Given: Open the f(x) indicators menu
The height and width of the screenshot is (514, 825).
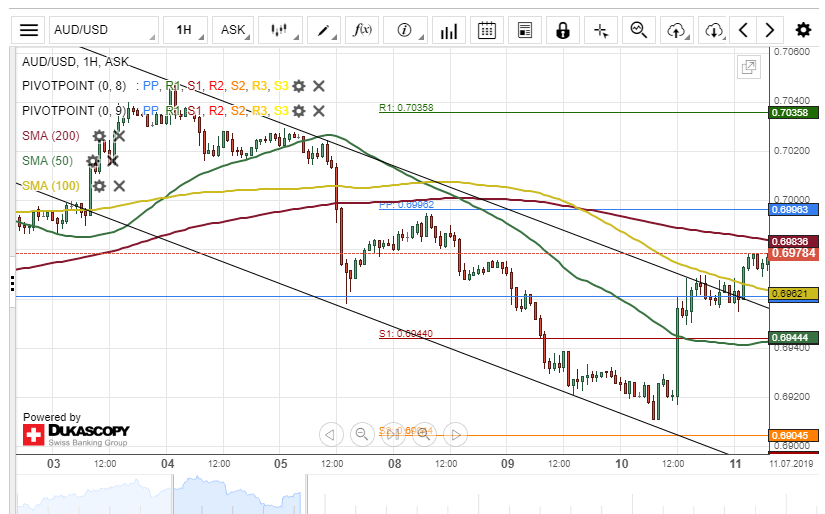Looking at the screenshot, I should click(362, 30).
